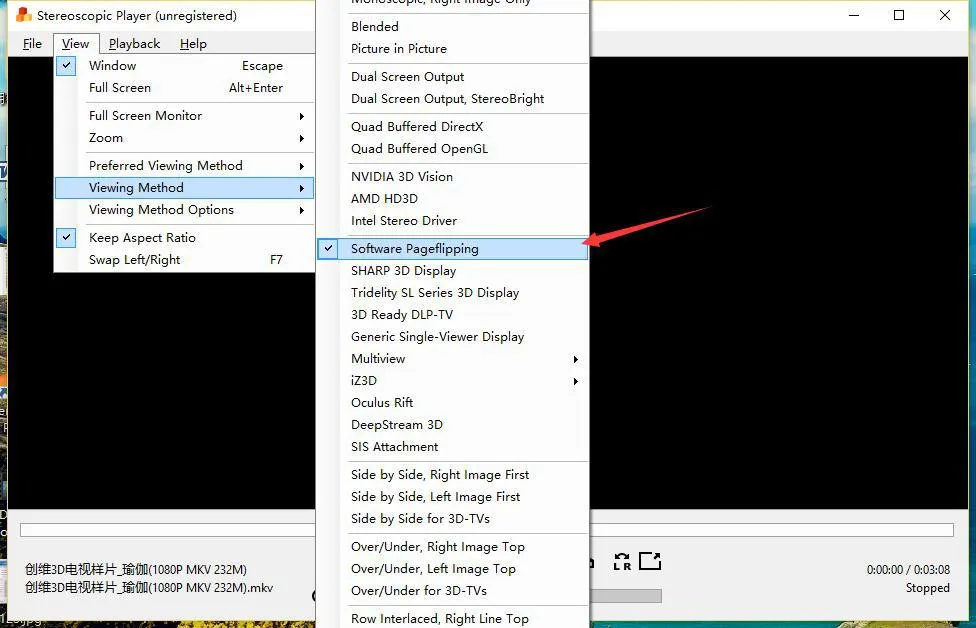Open the Help menu
976x628 pixels.
click(193, 44)
